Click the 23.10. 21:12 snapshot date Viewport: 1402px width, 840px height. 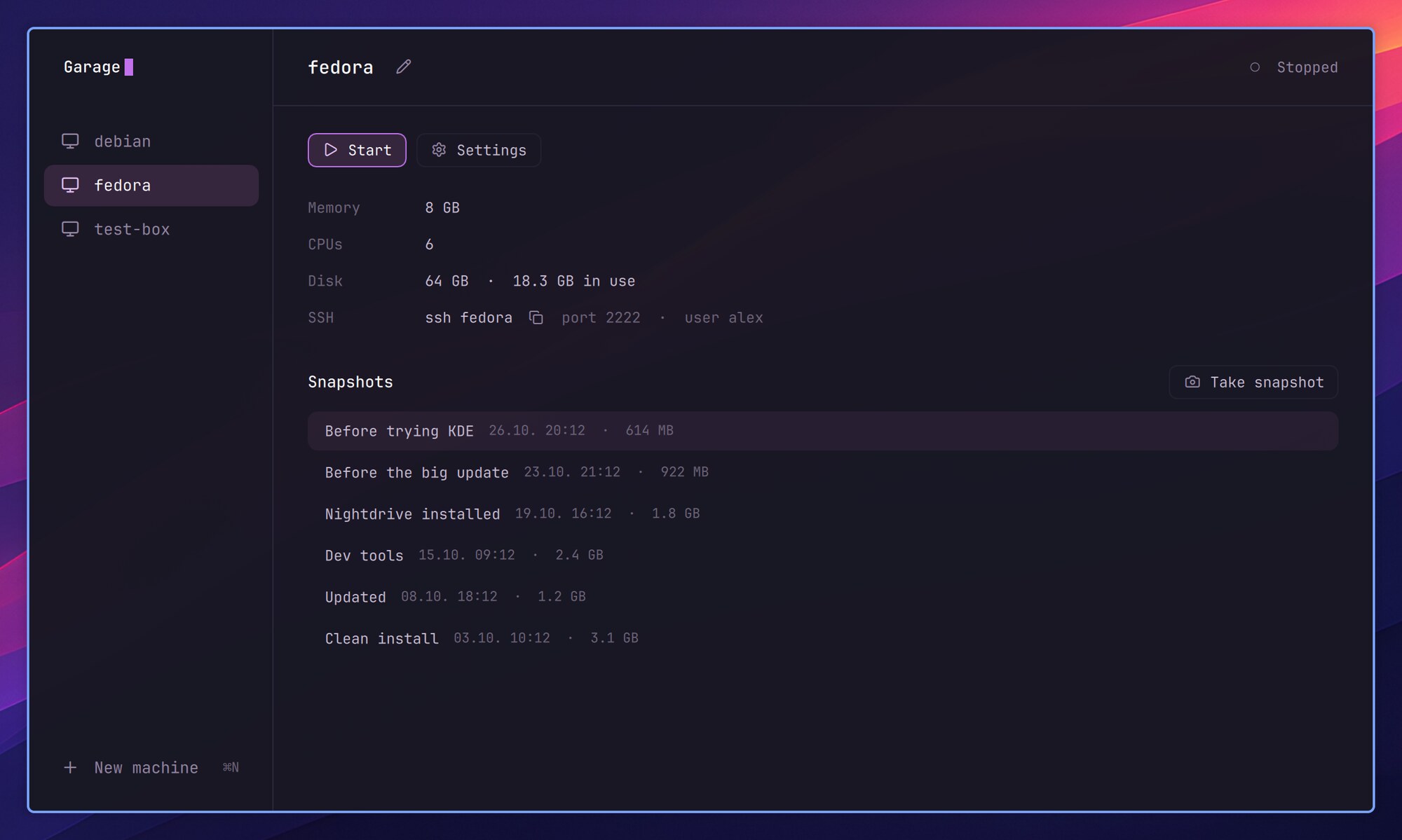click(572, 471)
